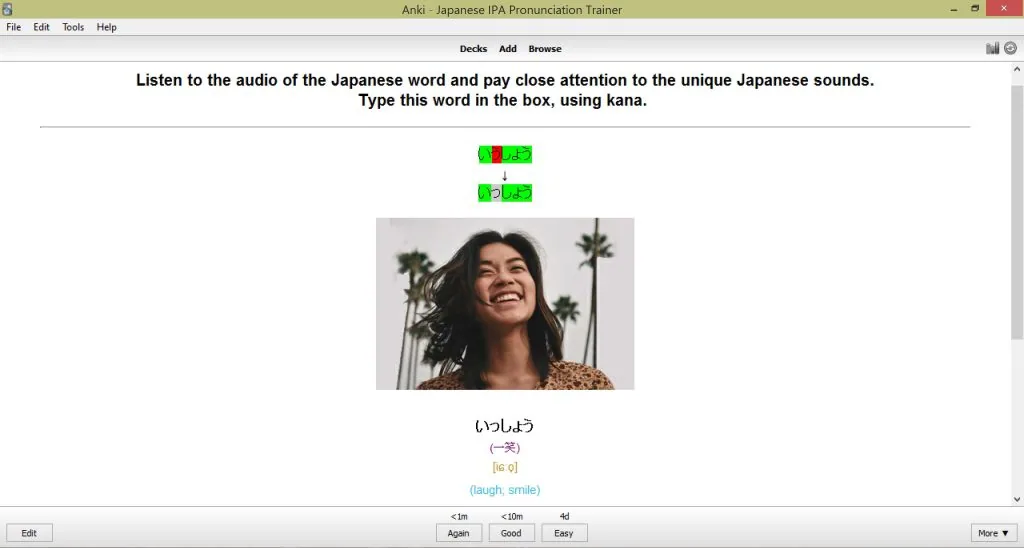Open the Help menu
Image resolution: width=1024 pixels, height=548 pixels.
106,27
